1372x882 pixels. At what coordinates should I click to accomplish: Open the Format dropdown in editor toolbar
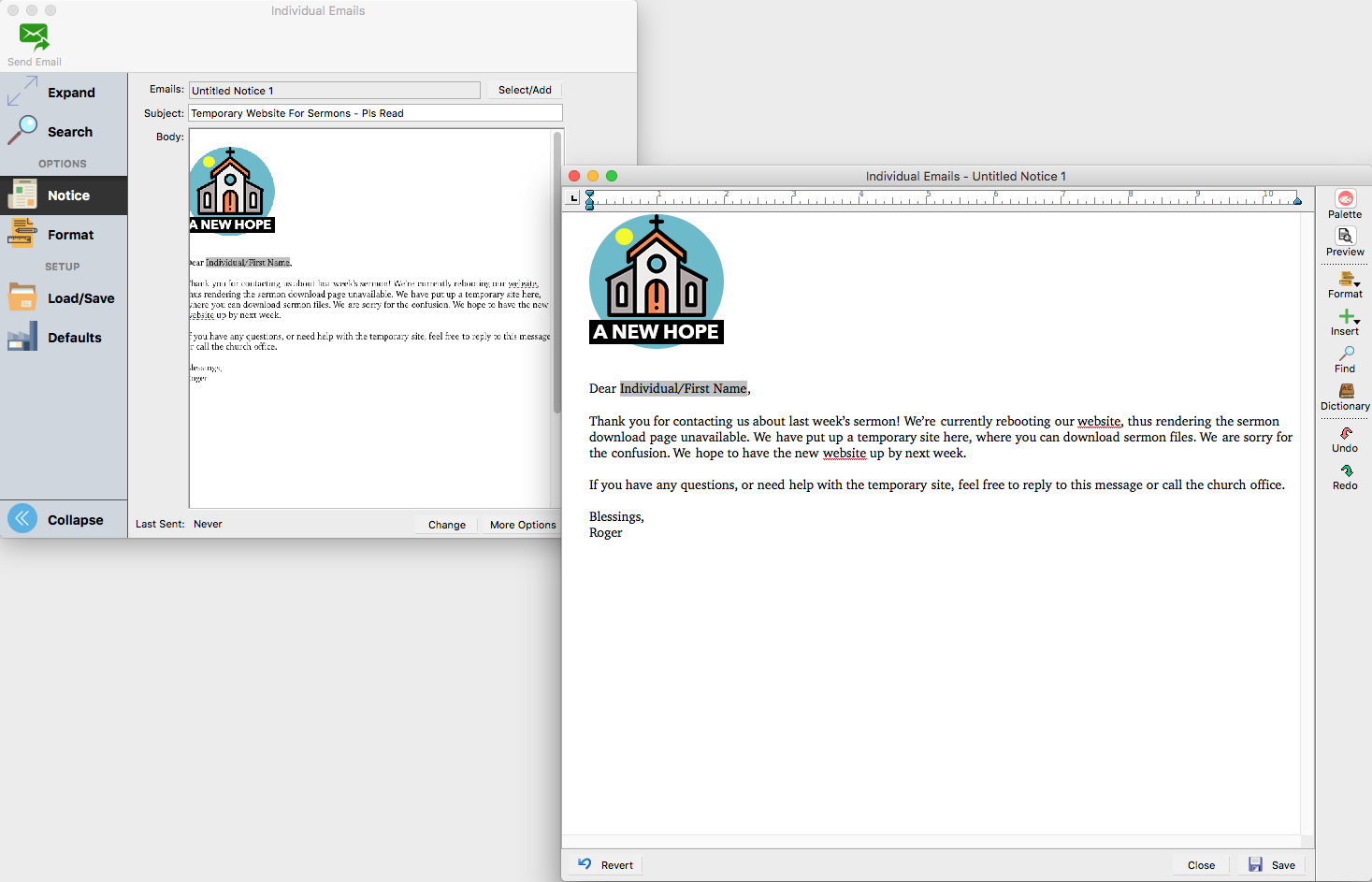[x=1347, y=279]
